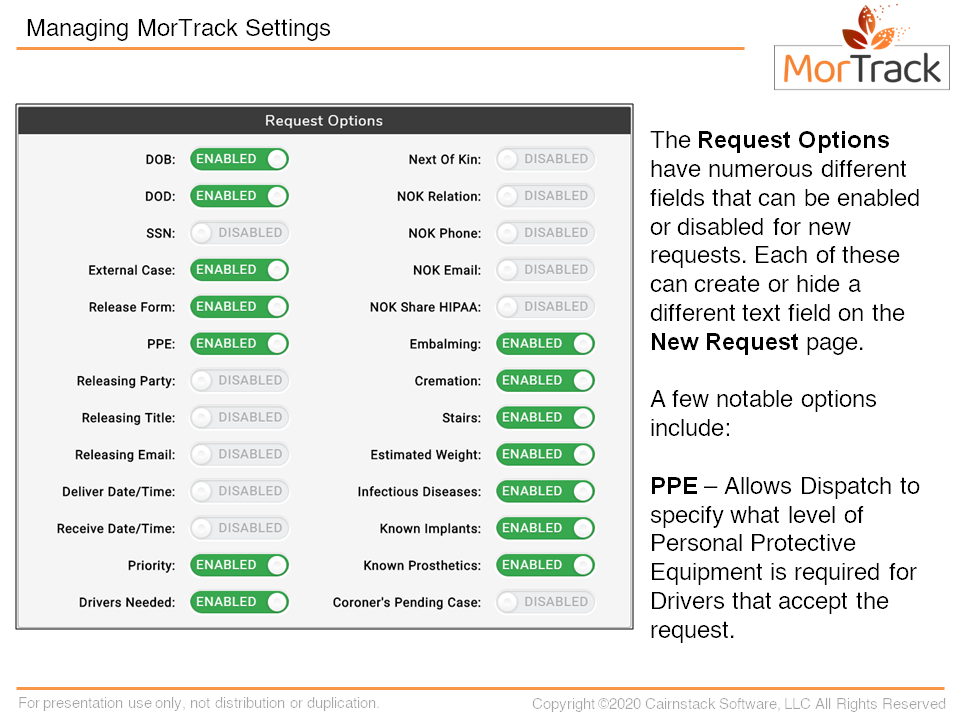
Task: Turn off the Cremation toggle
Action: point(545,381)
